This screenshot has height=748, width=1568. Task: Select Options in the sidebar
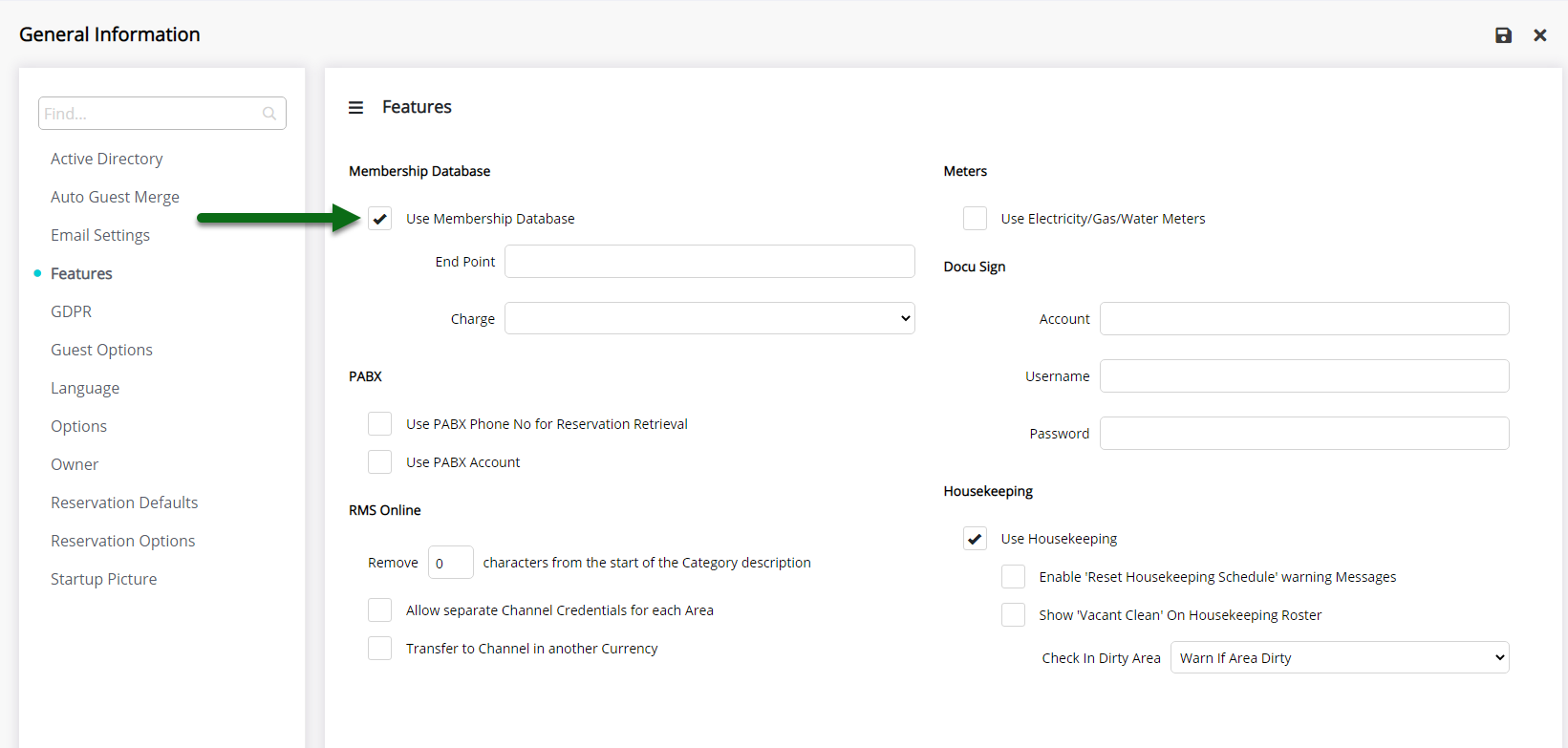tap(78, 426)
